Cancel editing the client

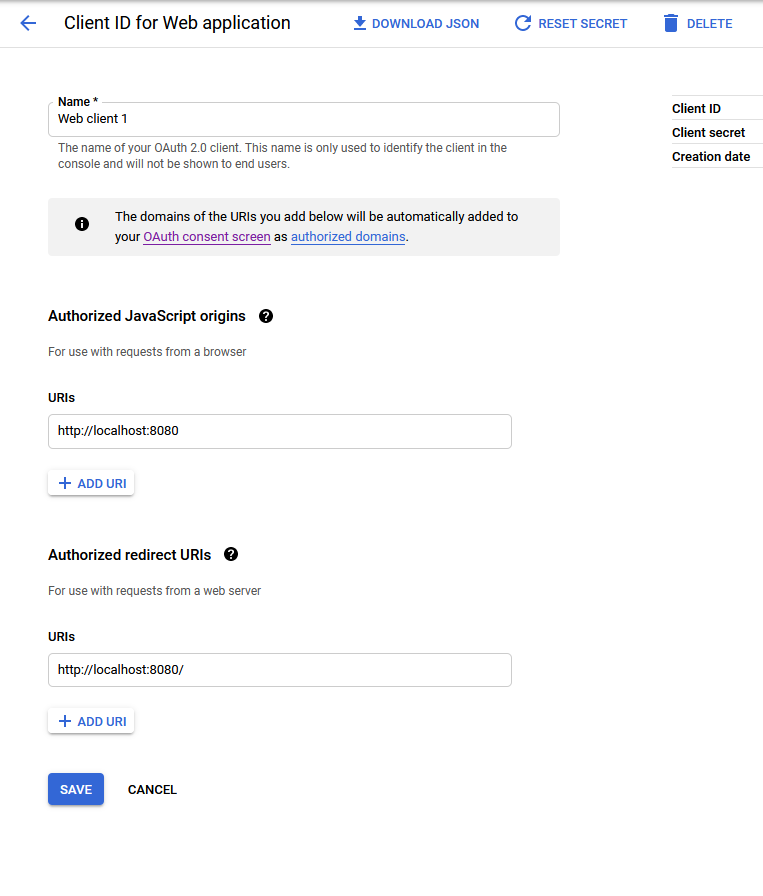[151, 789]
